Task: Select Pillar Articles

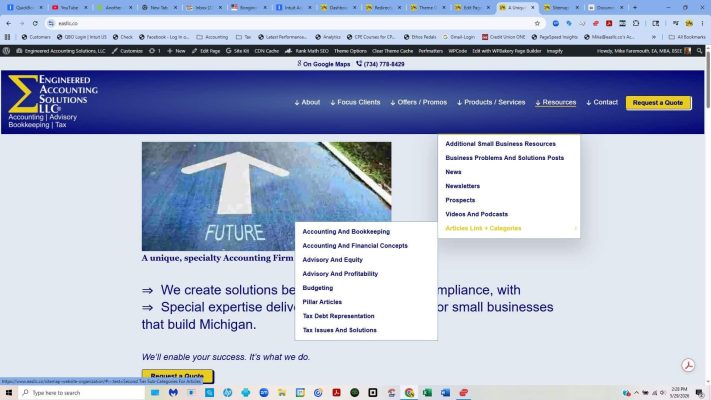Action: 322,302
